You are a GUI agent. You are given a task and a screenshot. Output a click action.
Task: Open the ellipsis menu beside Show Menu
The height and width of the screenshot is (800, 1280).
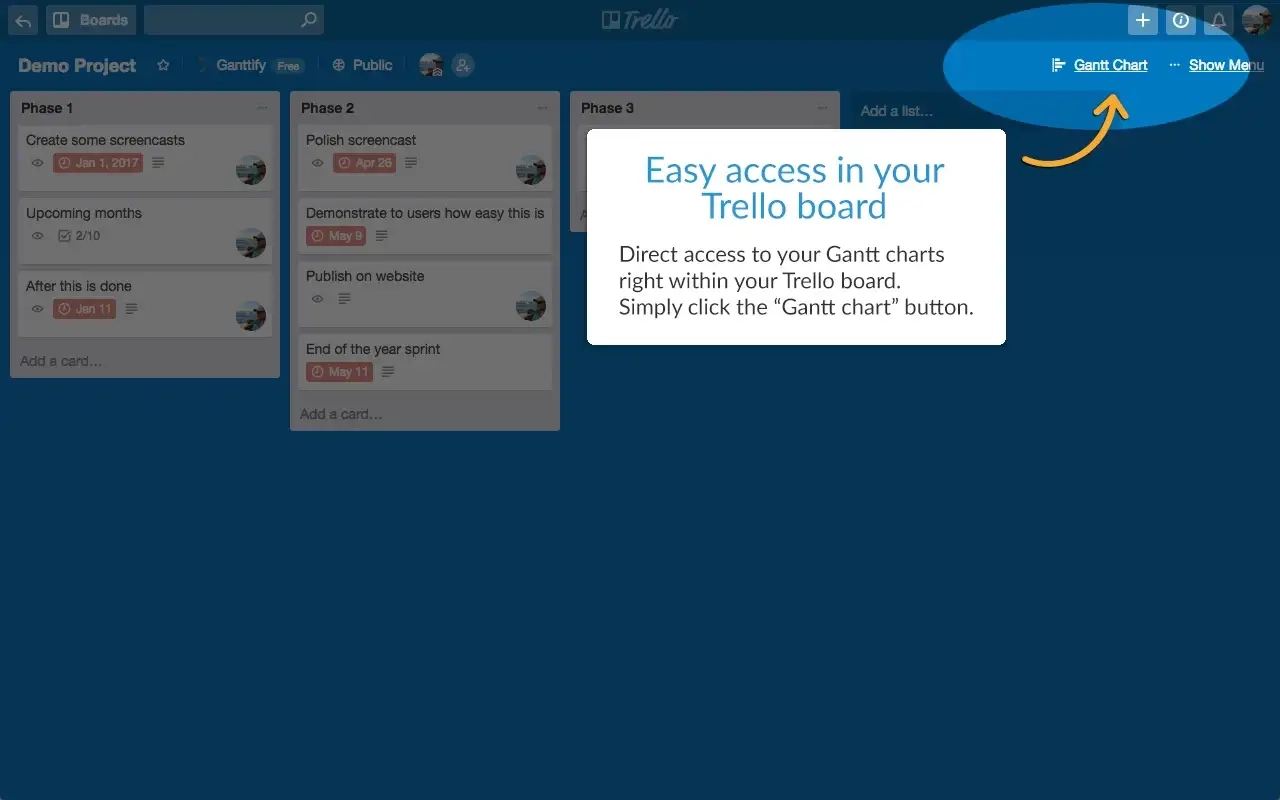(1173, 65)
